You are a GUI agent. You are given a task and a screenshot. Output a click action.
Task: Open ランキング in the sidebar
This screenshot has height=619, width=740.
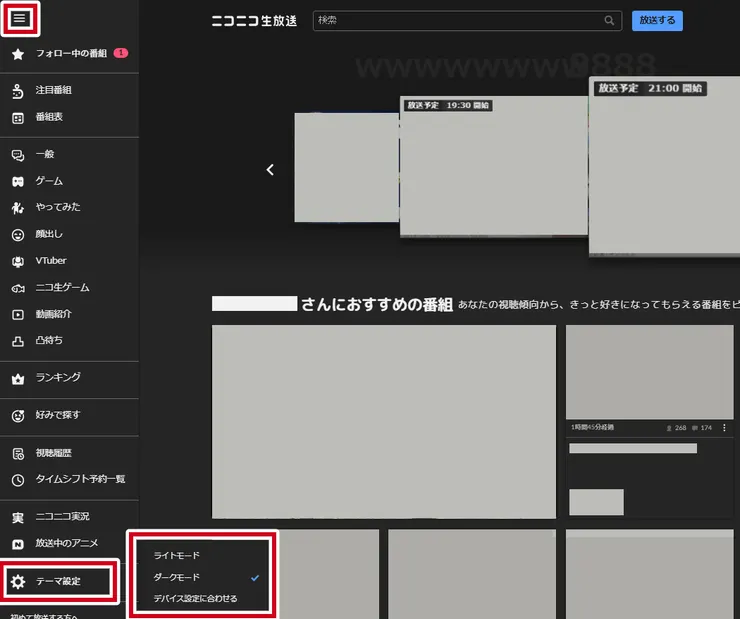(58, 377)
